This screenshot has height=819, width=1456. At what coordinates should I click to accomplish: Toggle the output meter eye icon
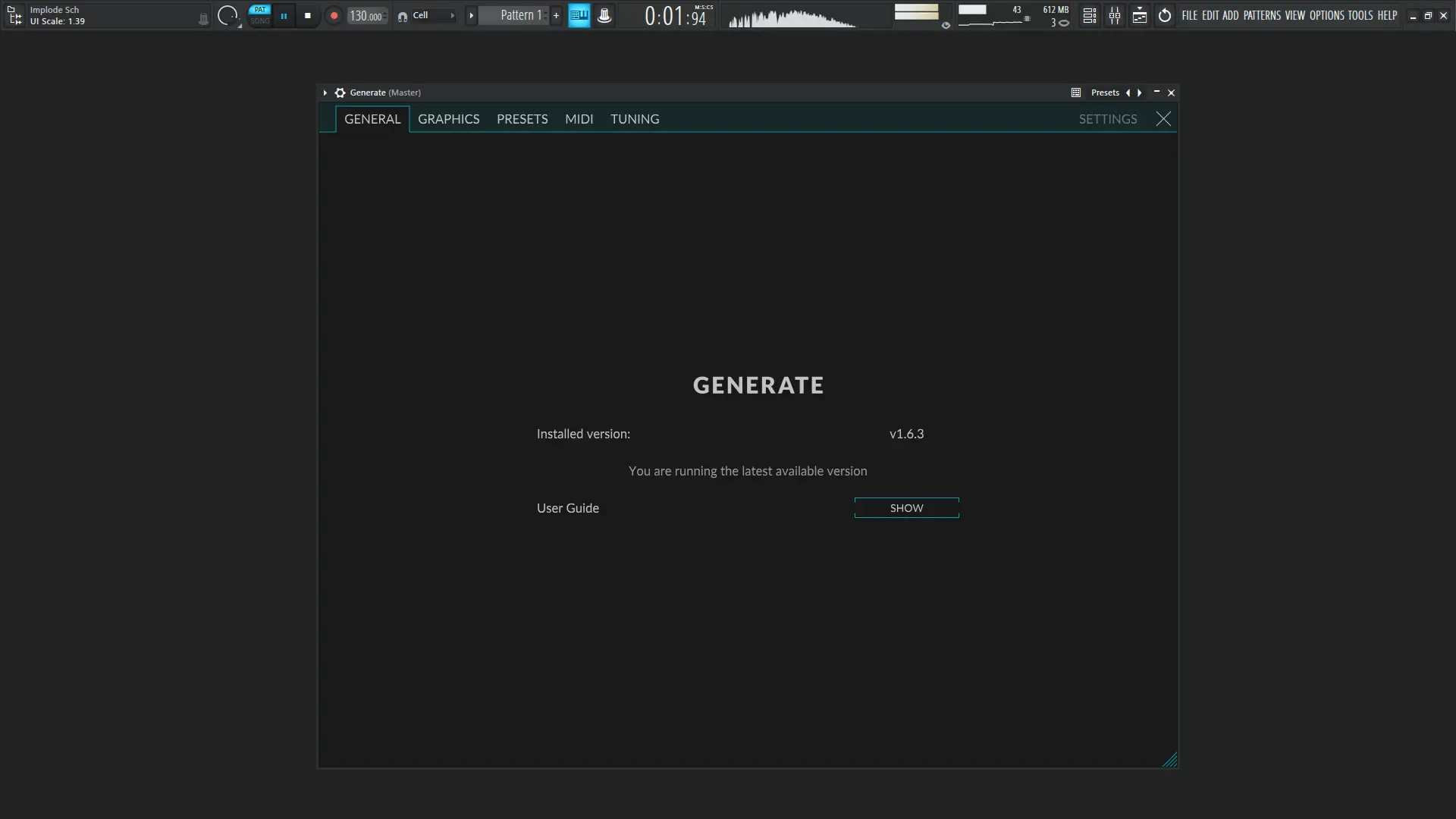[946, 25]
